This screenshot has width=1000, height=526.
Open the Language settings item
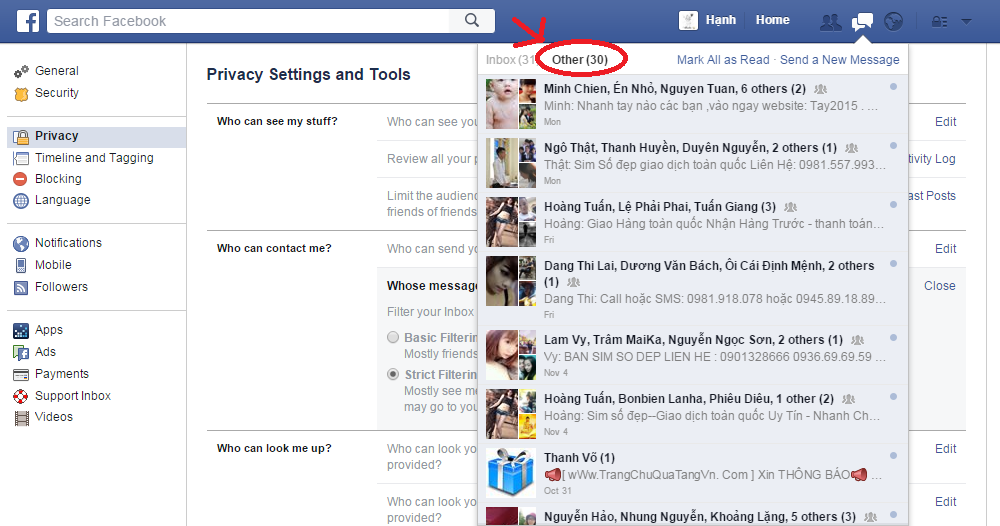pos(62,200)
